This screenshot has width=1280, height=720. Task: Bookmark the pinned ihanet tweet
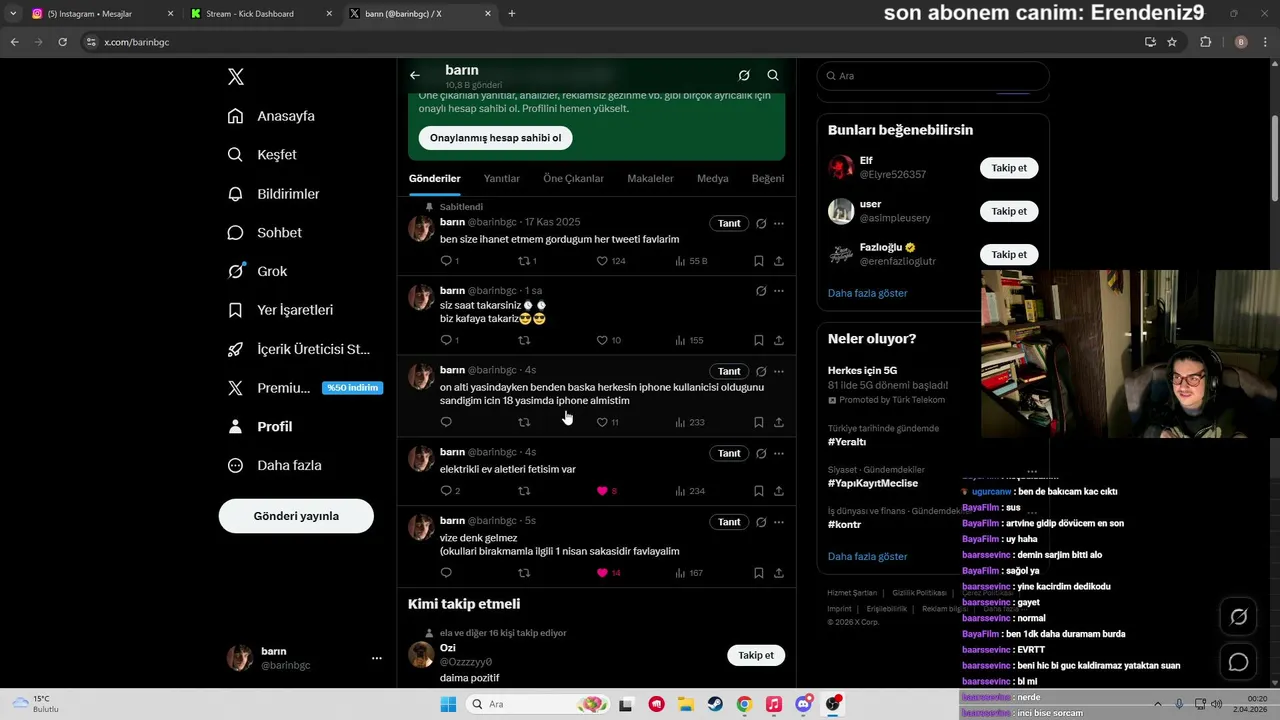coord(759,261)
